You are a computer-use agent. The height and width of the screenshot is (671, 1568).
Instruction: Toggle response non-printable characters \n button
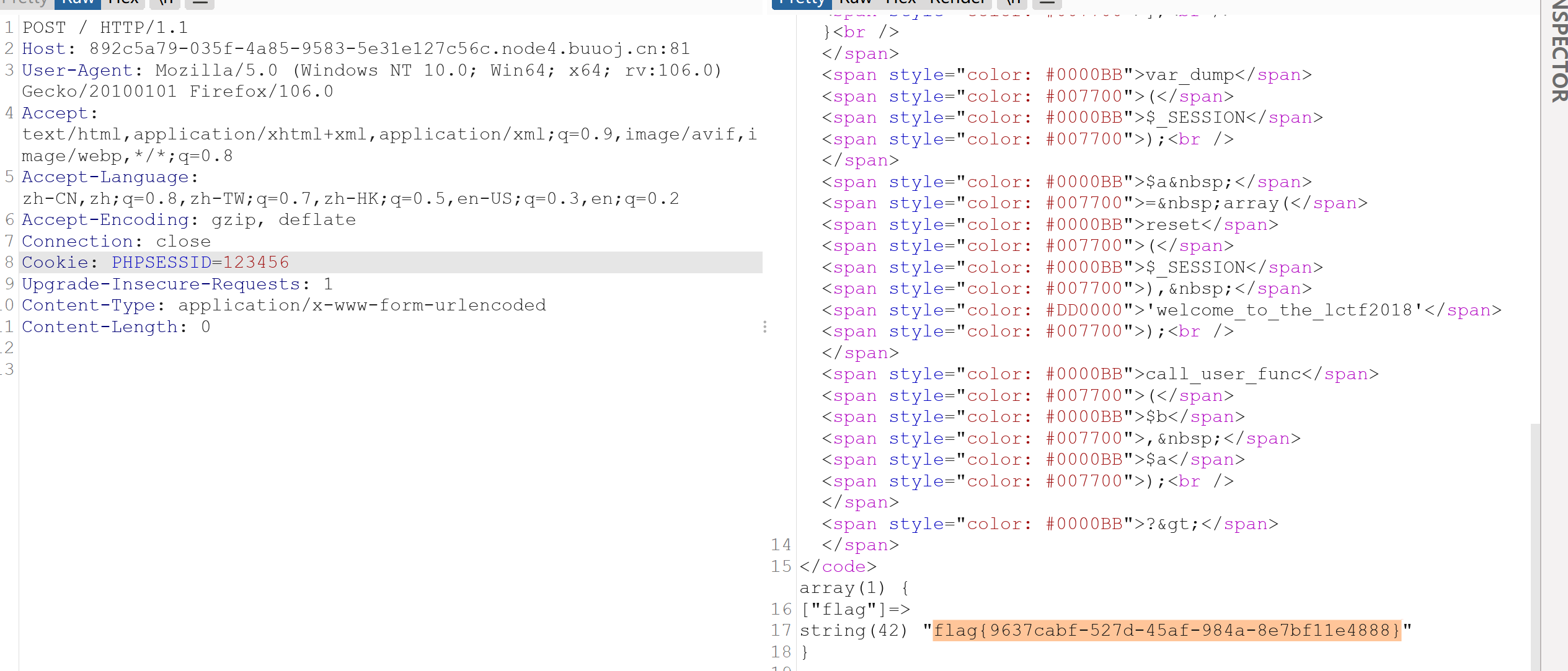pyautogui.click(x=1013, y=3)
